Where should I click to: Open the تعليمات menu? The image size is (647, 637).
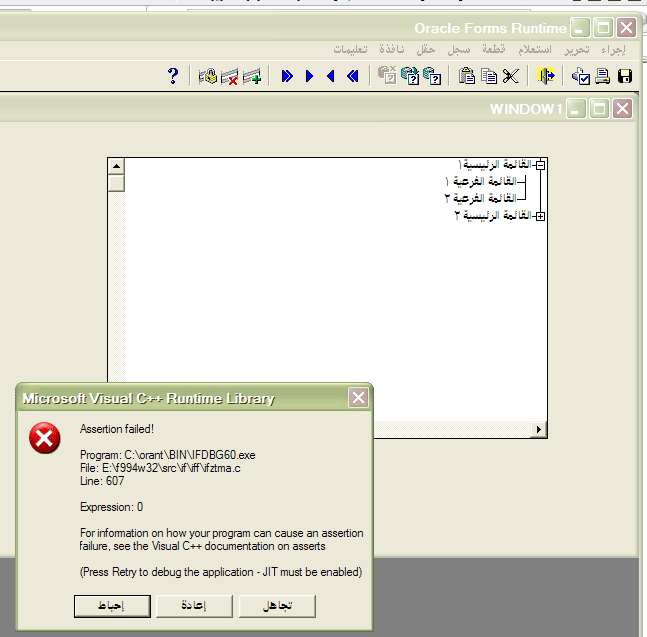tap(350, 49)
